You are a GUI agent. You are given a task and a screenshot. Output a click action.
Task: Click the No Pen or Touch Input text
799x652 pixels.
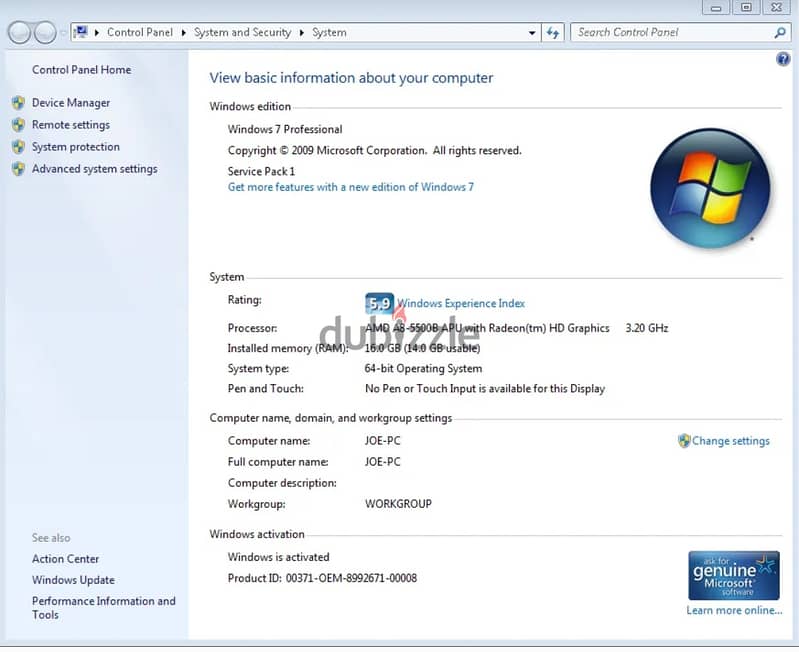point(485,389)
